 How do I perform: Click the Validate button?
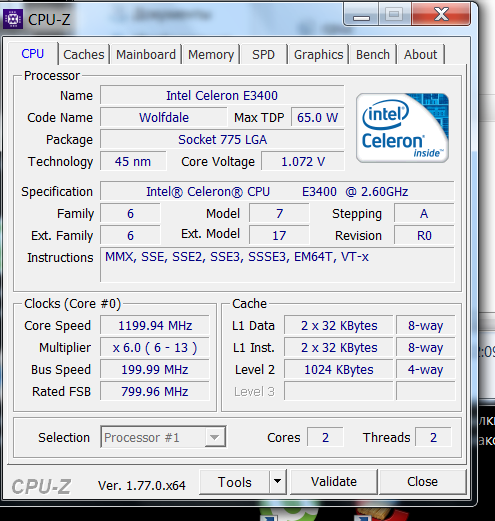[334, 482]
